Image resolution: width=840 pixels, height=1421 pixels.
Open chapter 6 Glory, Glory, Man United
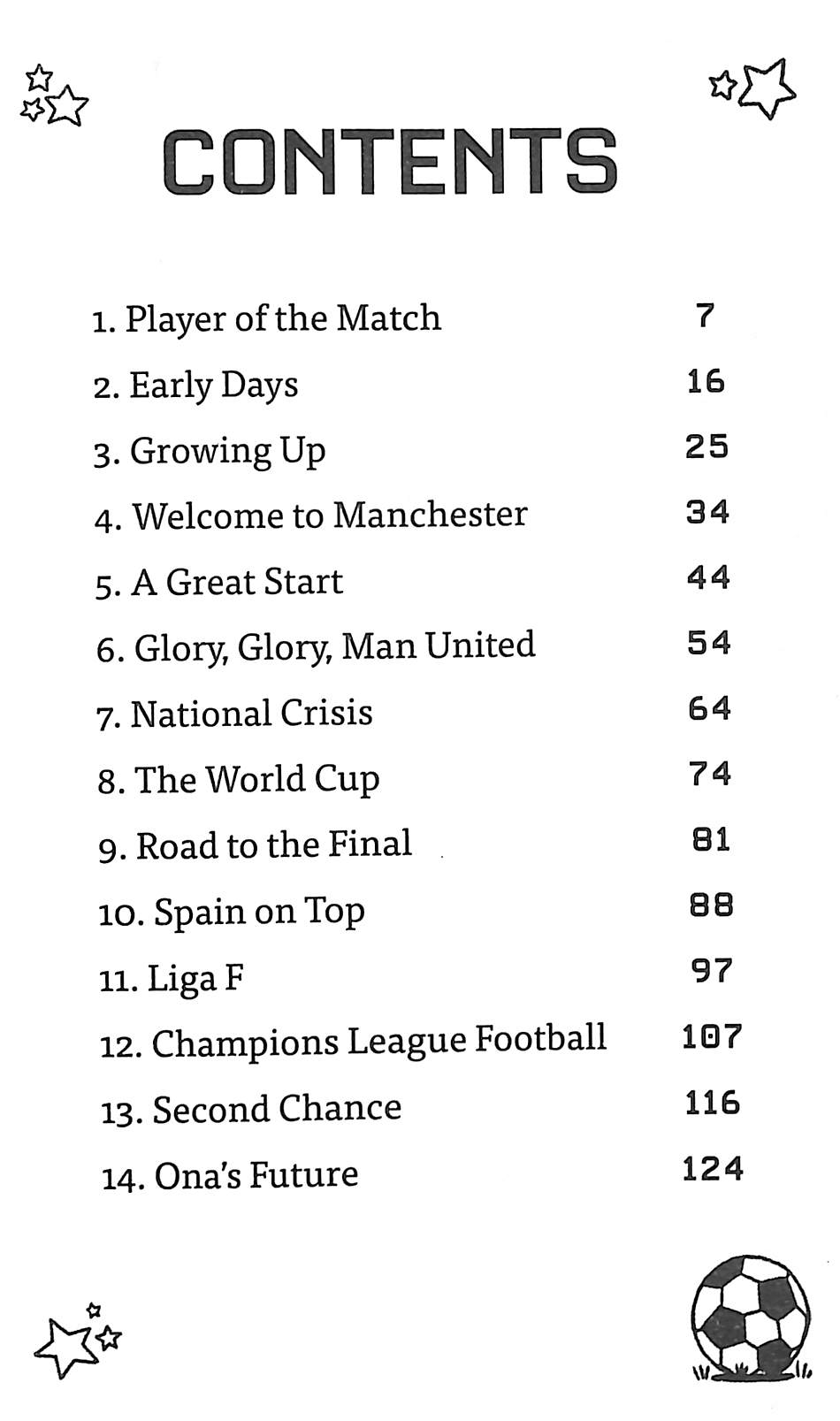pos(316,647)
